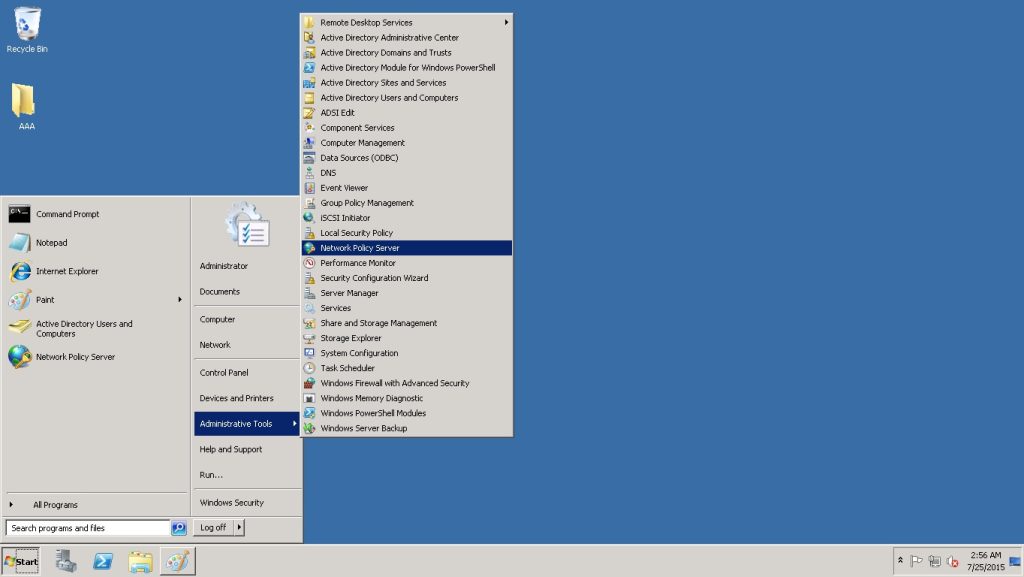Open Group Policy Management
This screenshot has height=577, width=1024.
point(366,203)
